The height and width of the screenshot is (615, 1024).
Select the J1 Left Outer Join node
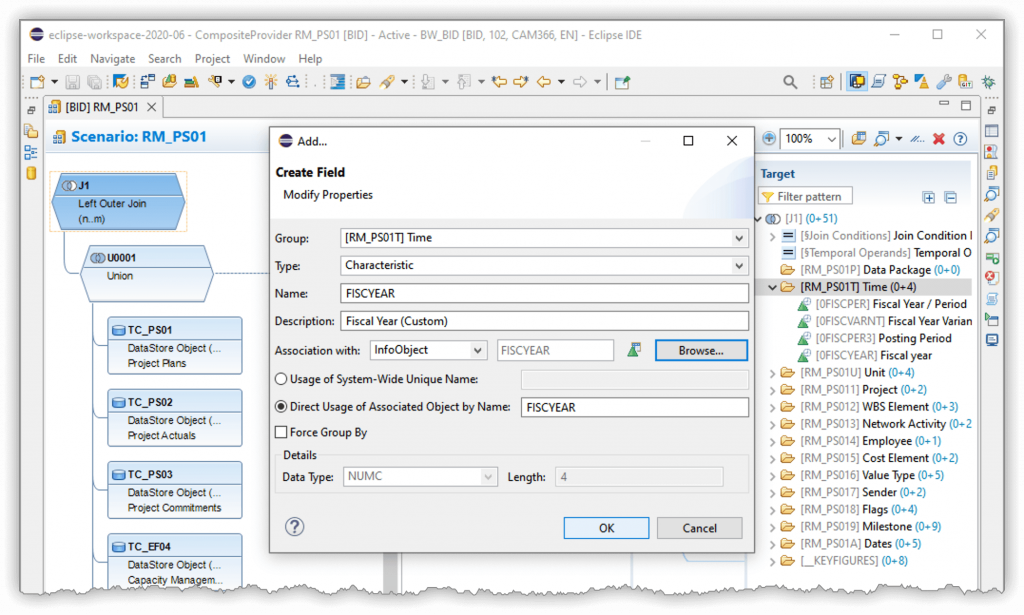coord(118,202)
